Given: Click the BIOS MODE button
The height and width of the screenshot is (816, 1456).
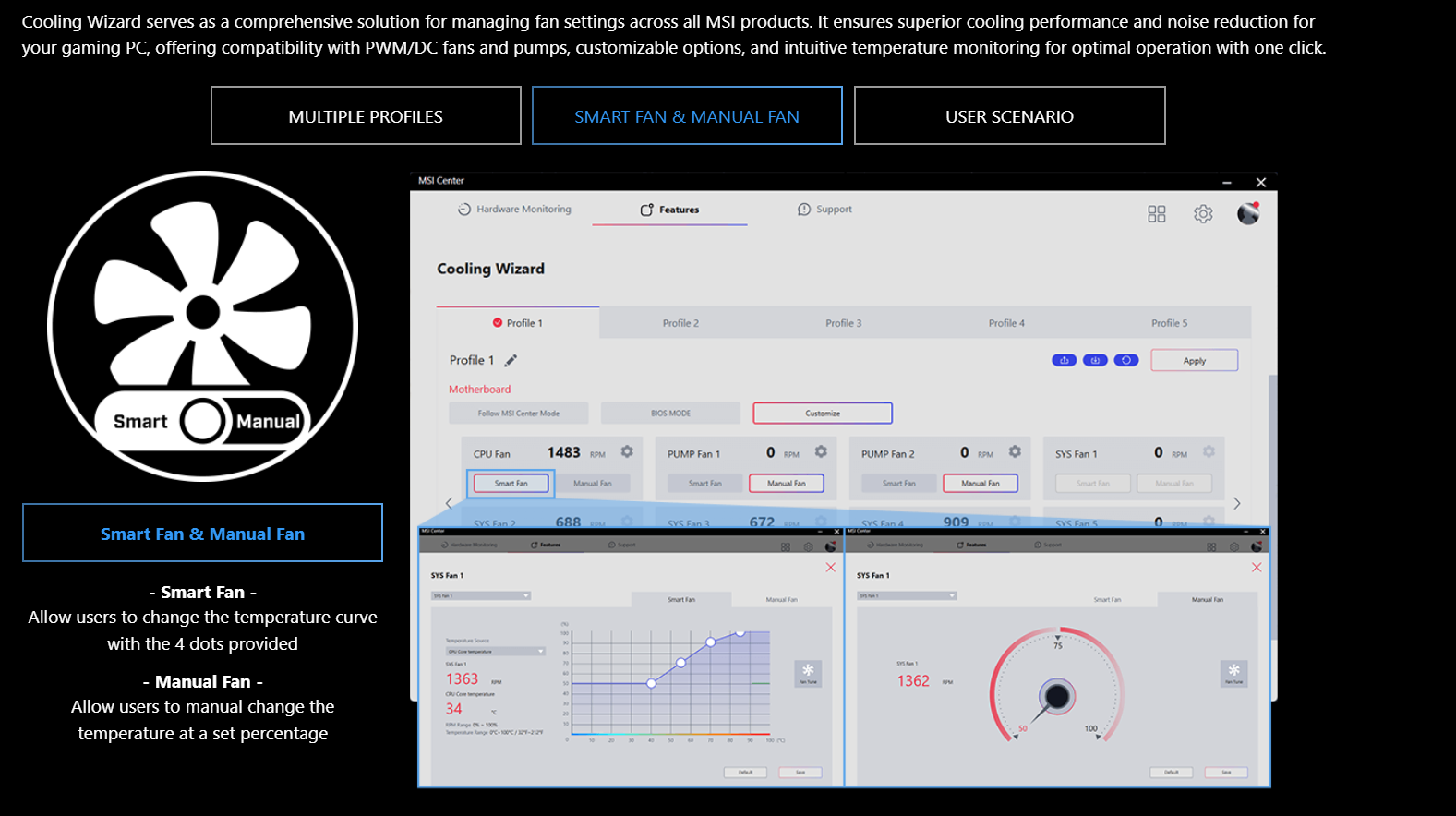Looking at the screenshot, I should point(670,414).
